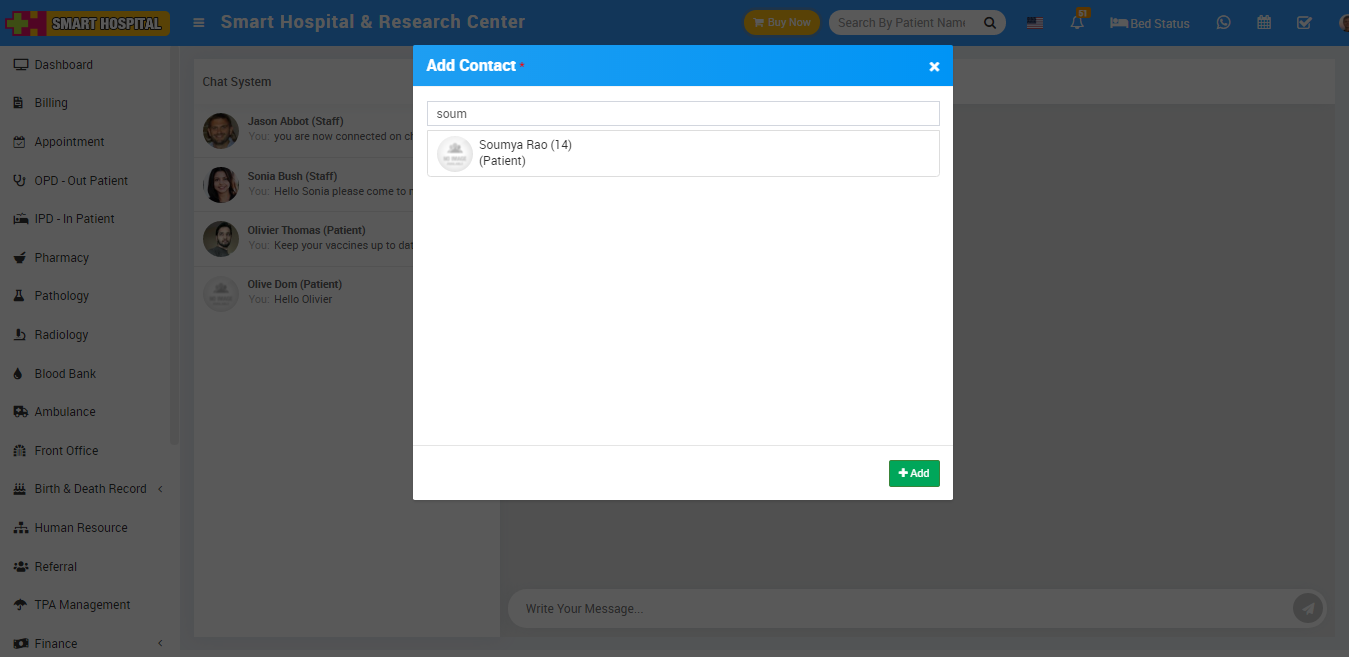Viewport: 1349px width, 657px height.
Task: Open Pharmacy from the sidebar
Action: pyautogui.click(x=61, y=257)
